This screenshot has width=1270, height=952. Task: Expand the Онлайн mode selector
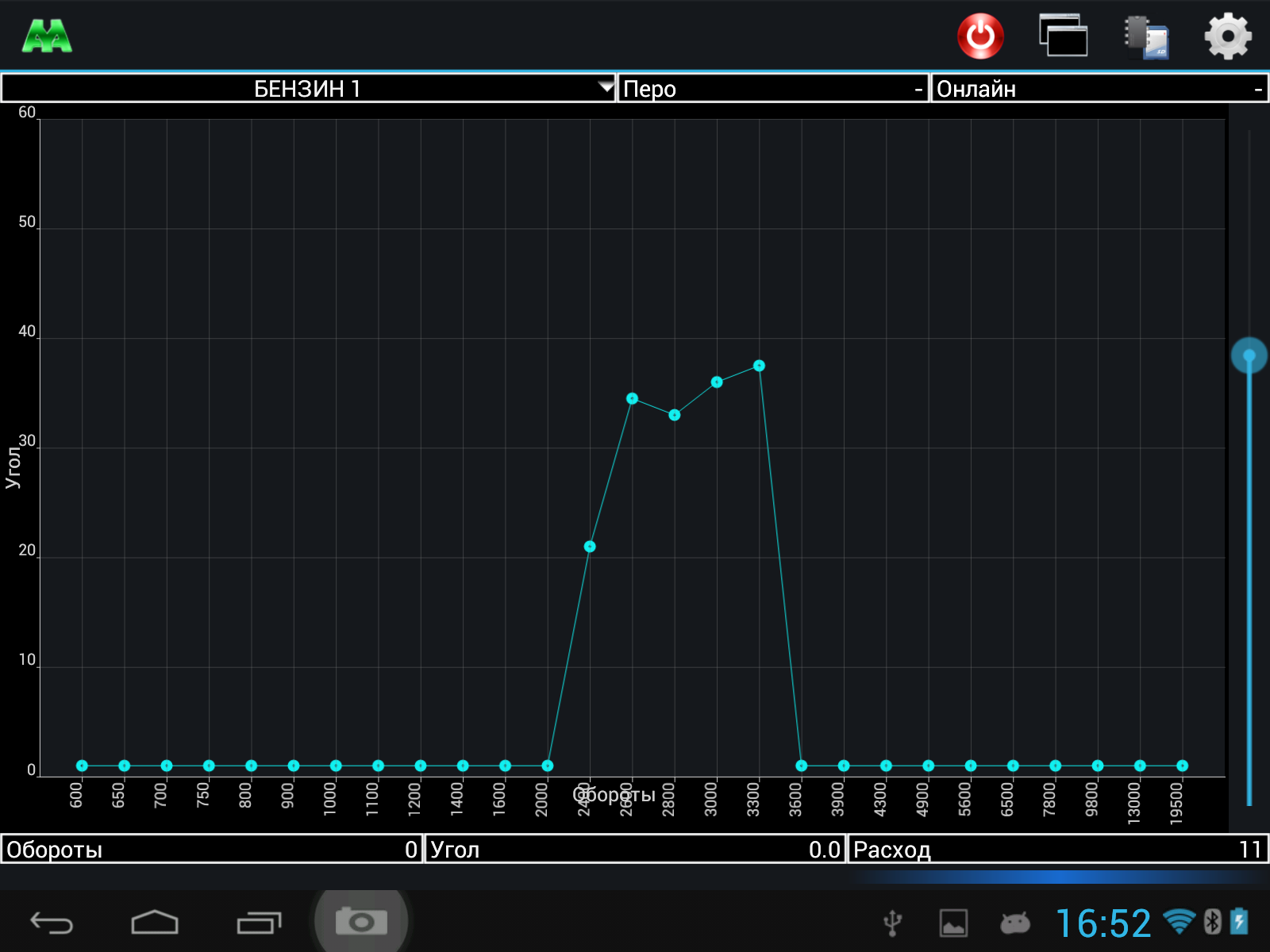click(1099, 88)
